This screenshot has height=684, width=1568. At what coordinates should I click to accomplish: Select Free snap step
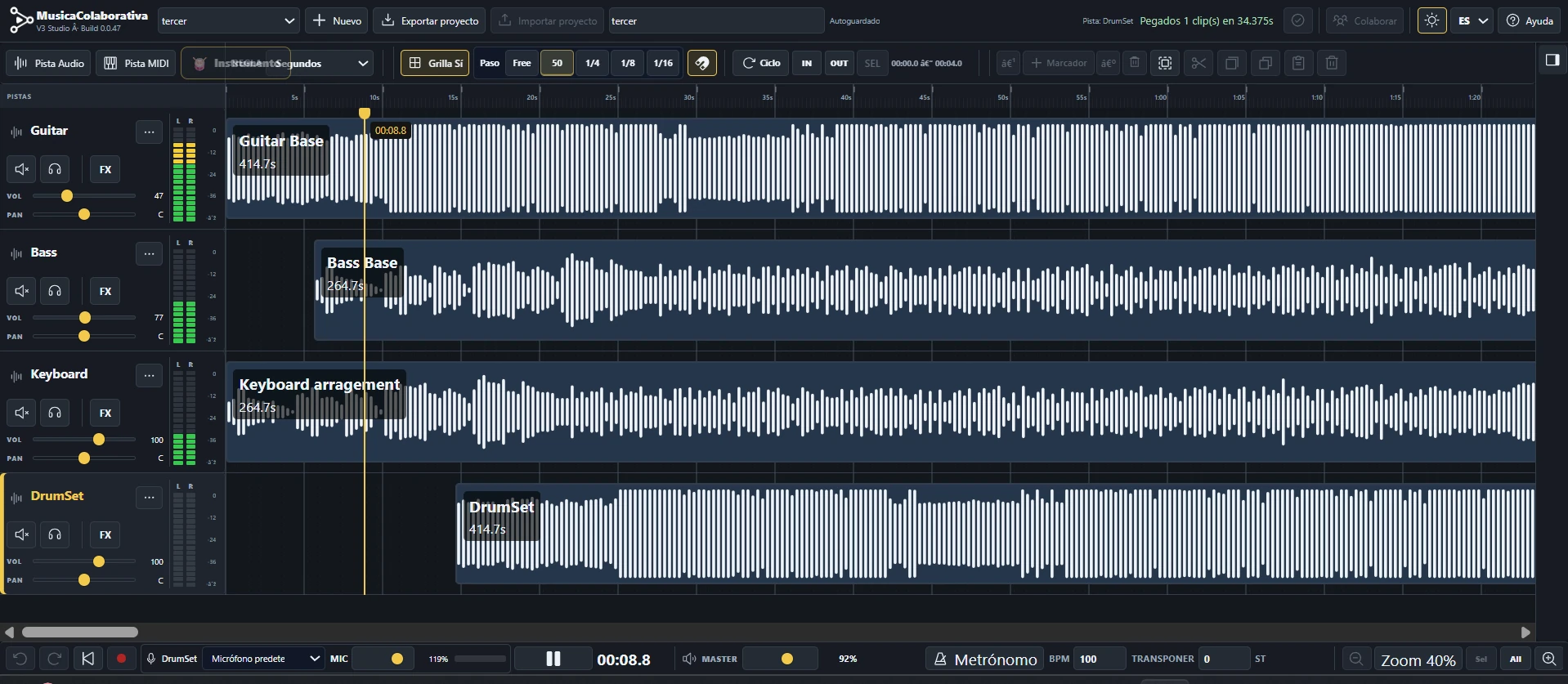point(522,63)
